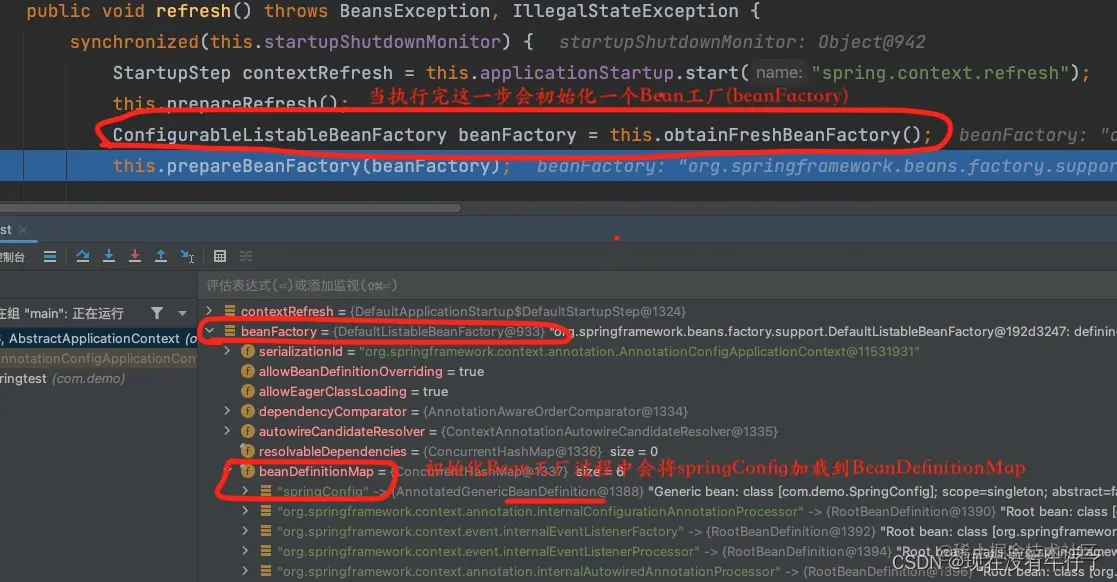Click the refresh() method name in code
The width and height of the screenshot is (1117, 582).
(203, 11)
